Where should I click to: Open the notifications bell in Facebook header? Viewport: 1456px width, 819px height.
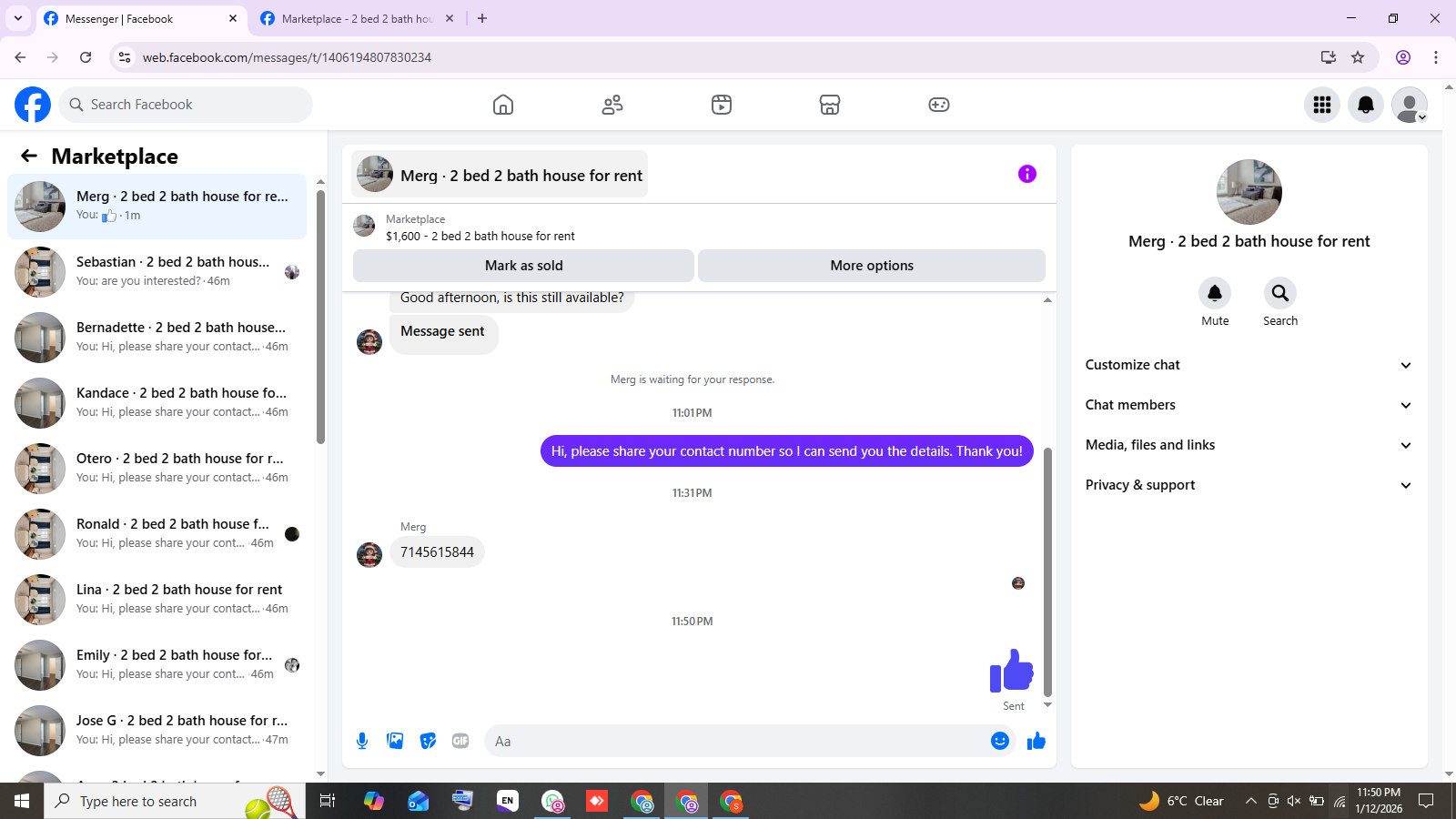tap(1366, 105)
